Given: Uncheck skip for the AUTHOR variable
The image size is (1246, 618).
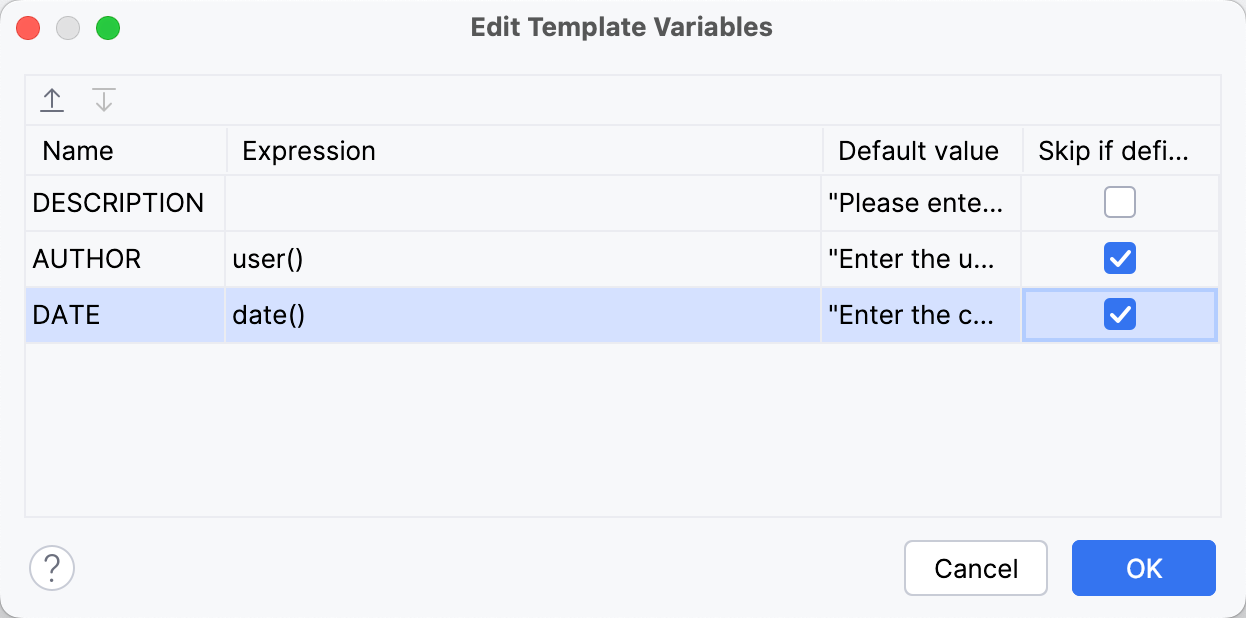Looking at the screenshot, I should point(1119,258).
